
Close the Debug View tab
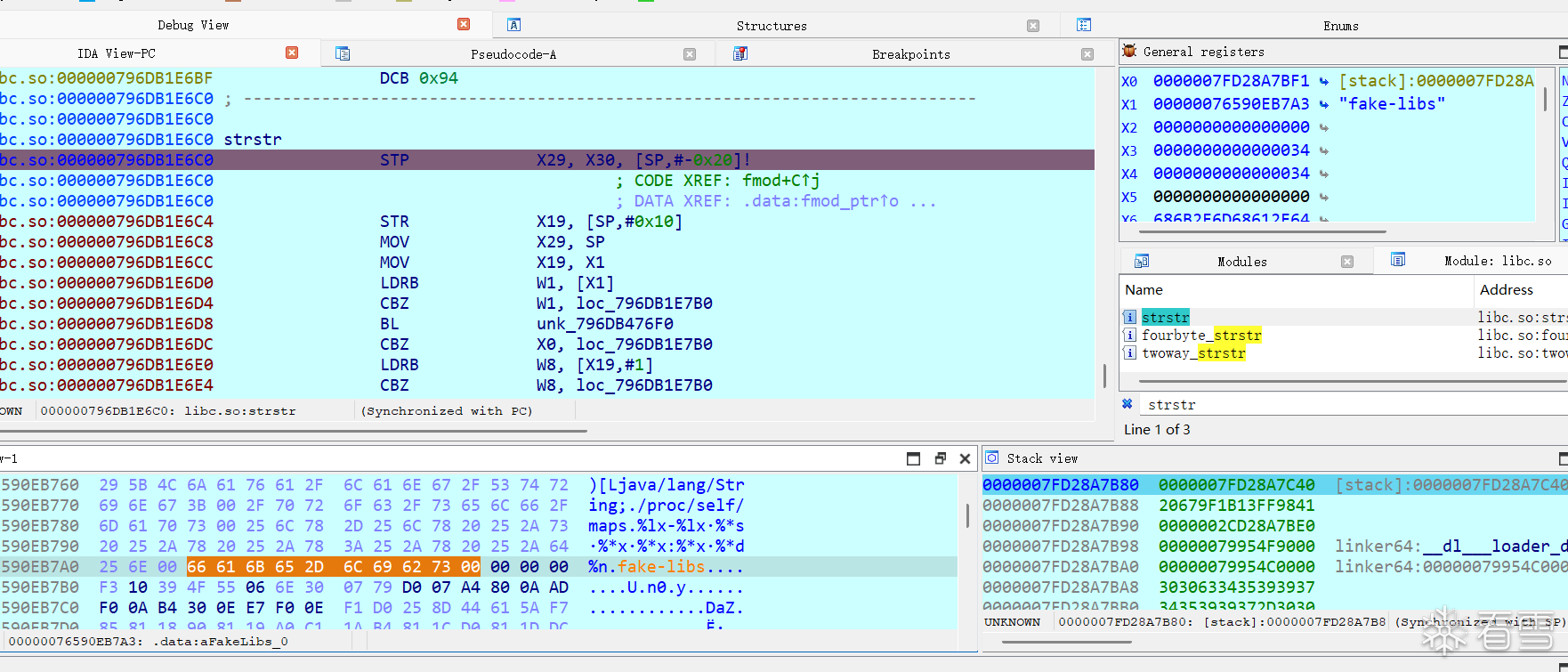(x=464, y=25)
